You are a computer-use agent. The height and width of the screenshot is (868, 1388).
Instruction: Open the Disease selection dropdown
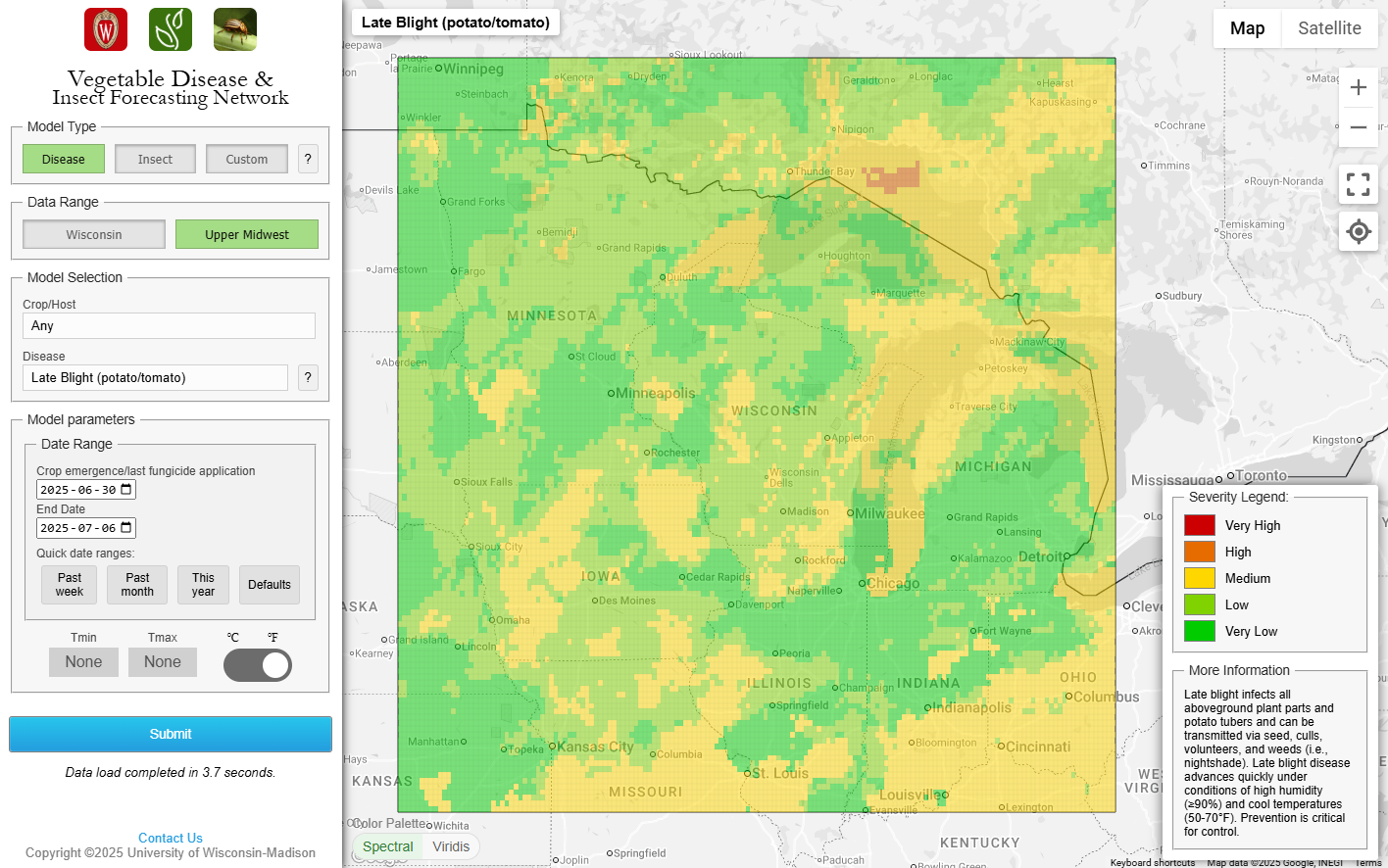coord(155,377)
